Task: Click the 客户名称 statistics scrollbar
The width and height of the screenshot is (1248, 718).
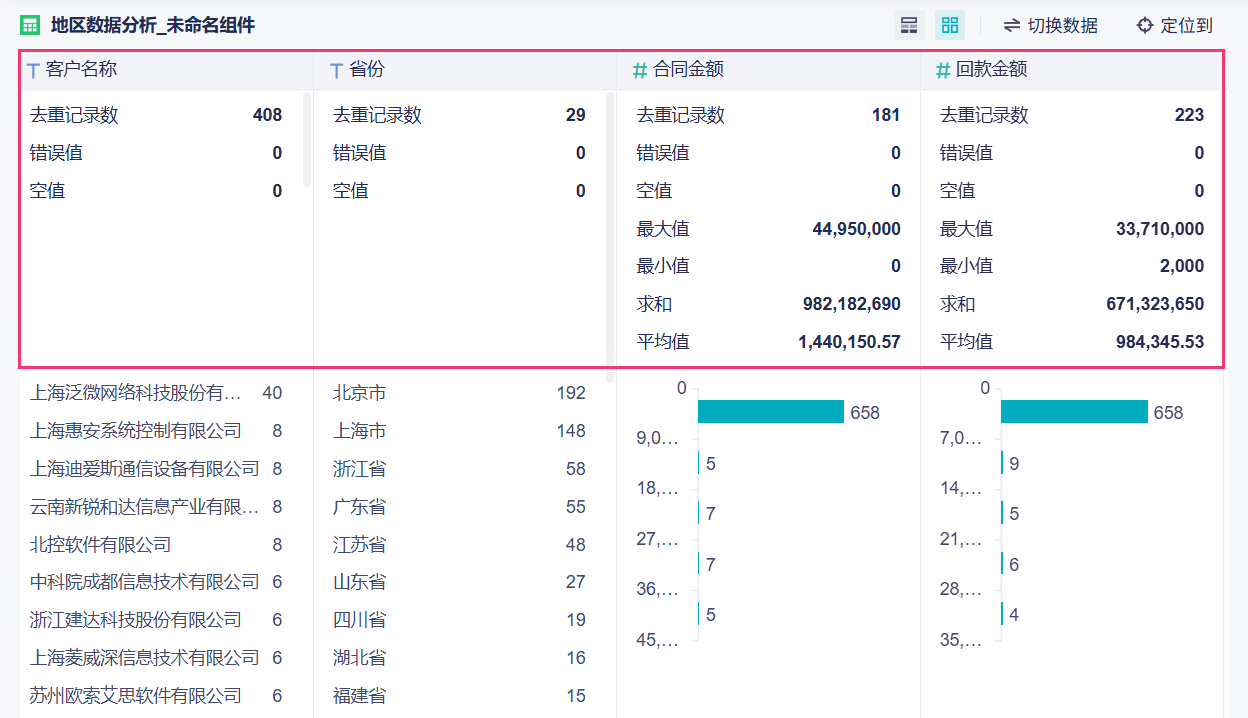Action: (x=307, y=140)
